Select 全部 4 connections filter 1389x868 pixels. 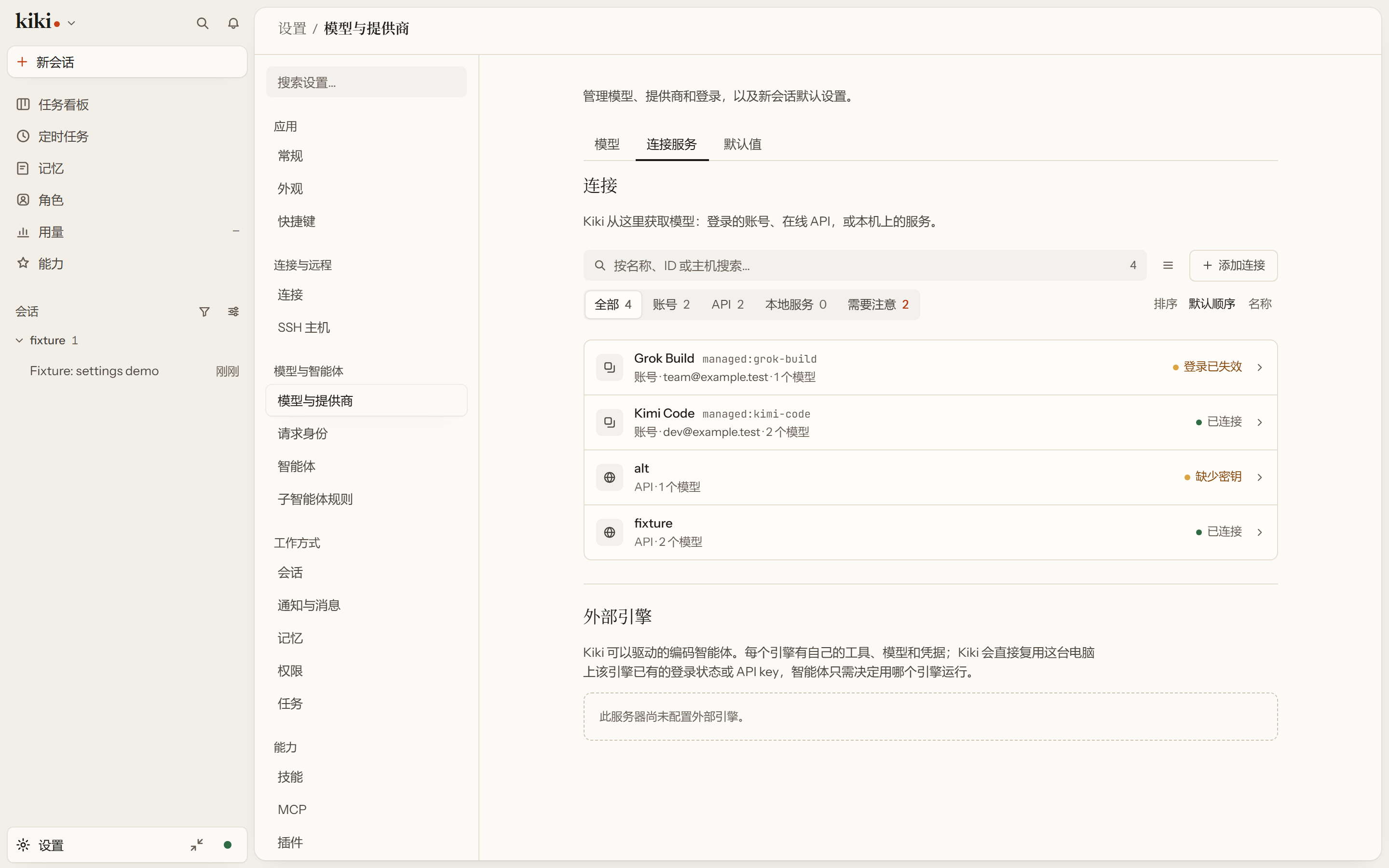[613, 304]
